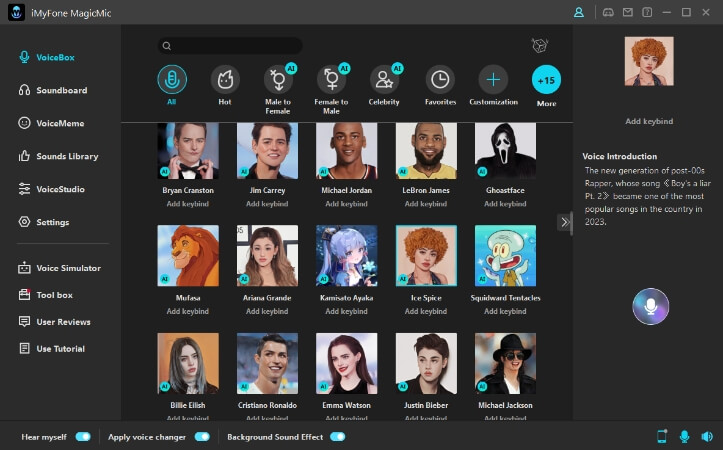
Task: Open the mail icon in title bar
Action: pyautogui.click(x=628, y=12)
